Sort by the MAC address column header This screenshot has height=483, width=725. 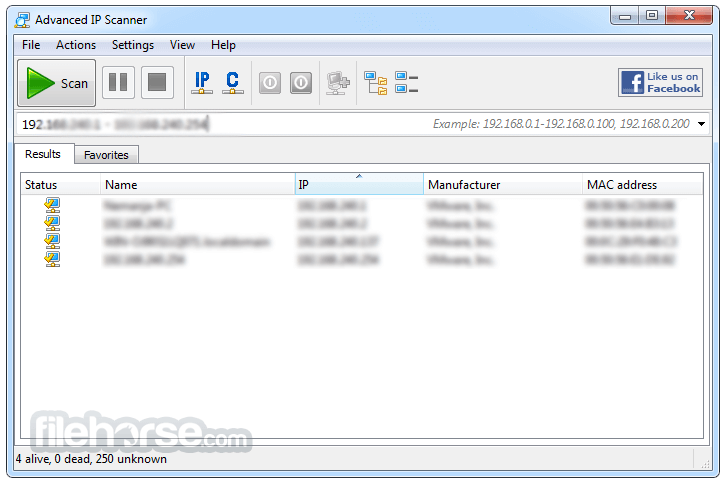(642, 185)
